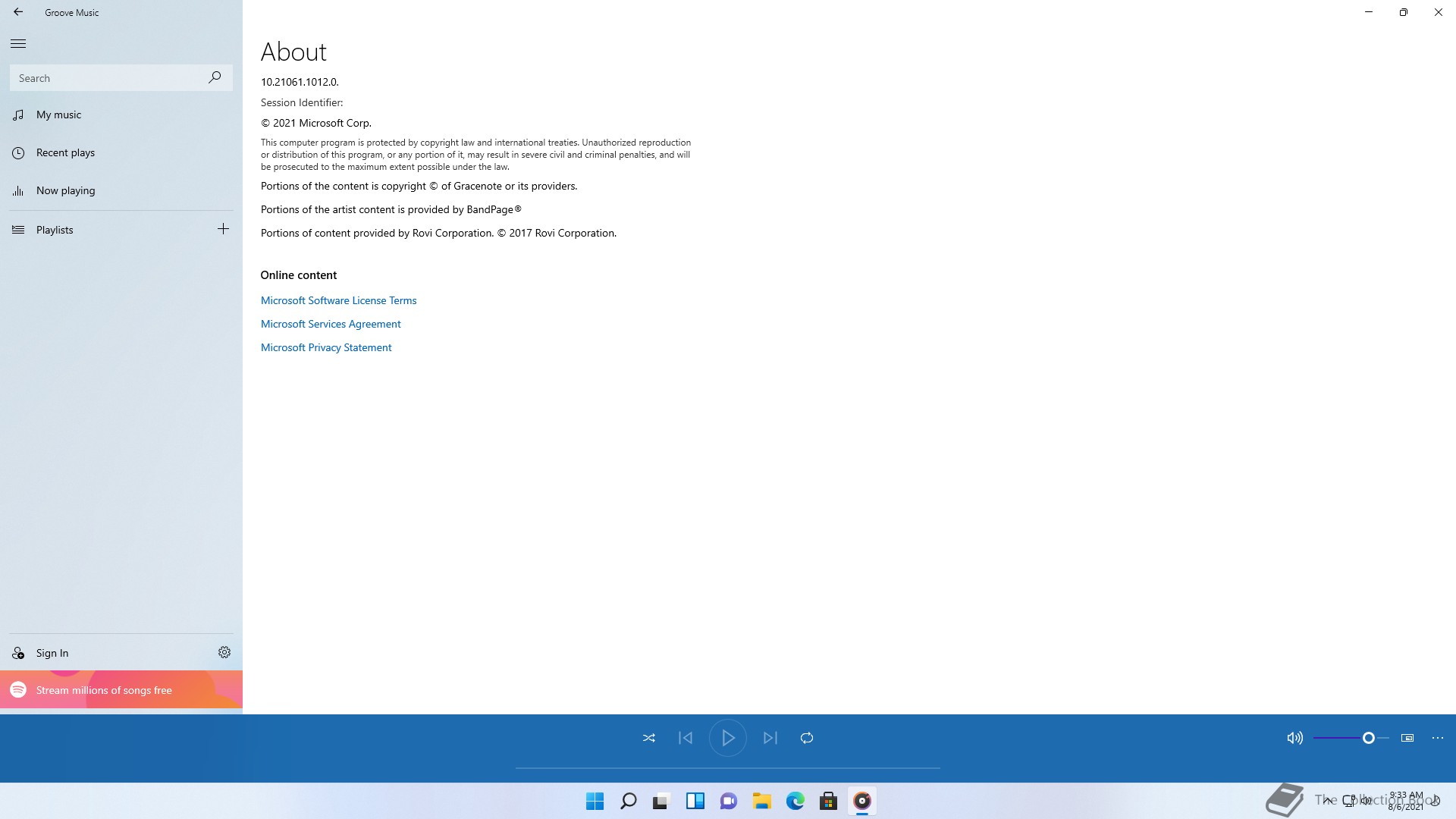Switch to mini view mode

(x=1407, y=738)
